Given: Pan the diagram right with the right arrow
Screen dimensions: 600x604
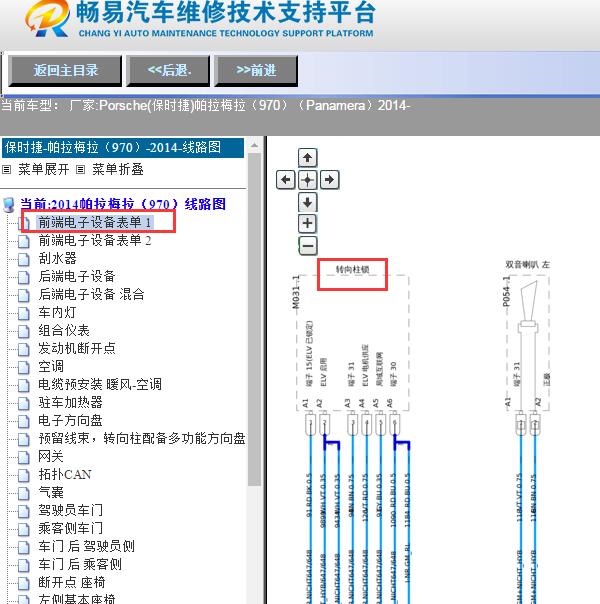Looking at the screenshot, I should pos(330,180).
